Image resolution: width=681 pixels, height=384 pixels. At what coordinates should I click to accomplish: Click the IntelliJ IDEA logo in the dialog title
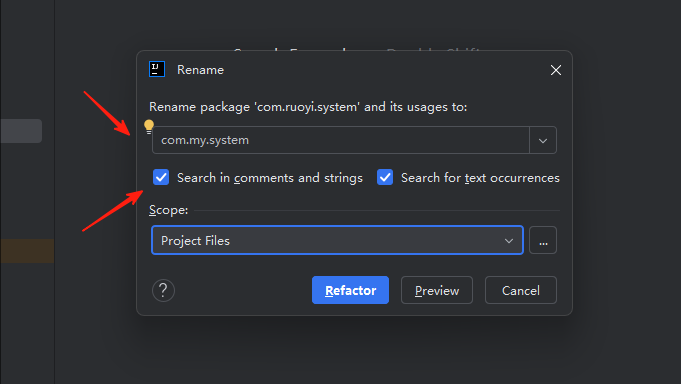click(x=157, y=69)
